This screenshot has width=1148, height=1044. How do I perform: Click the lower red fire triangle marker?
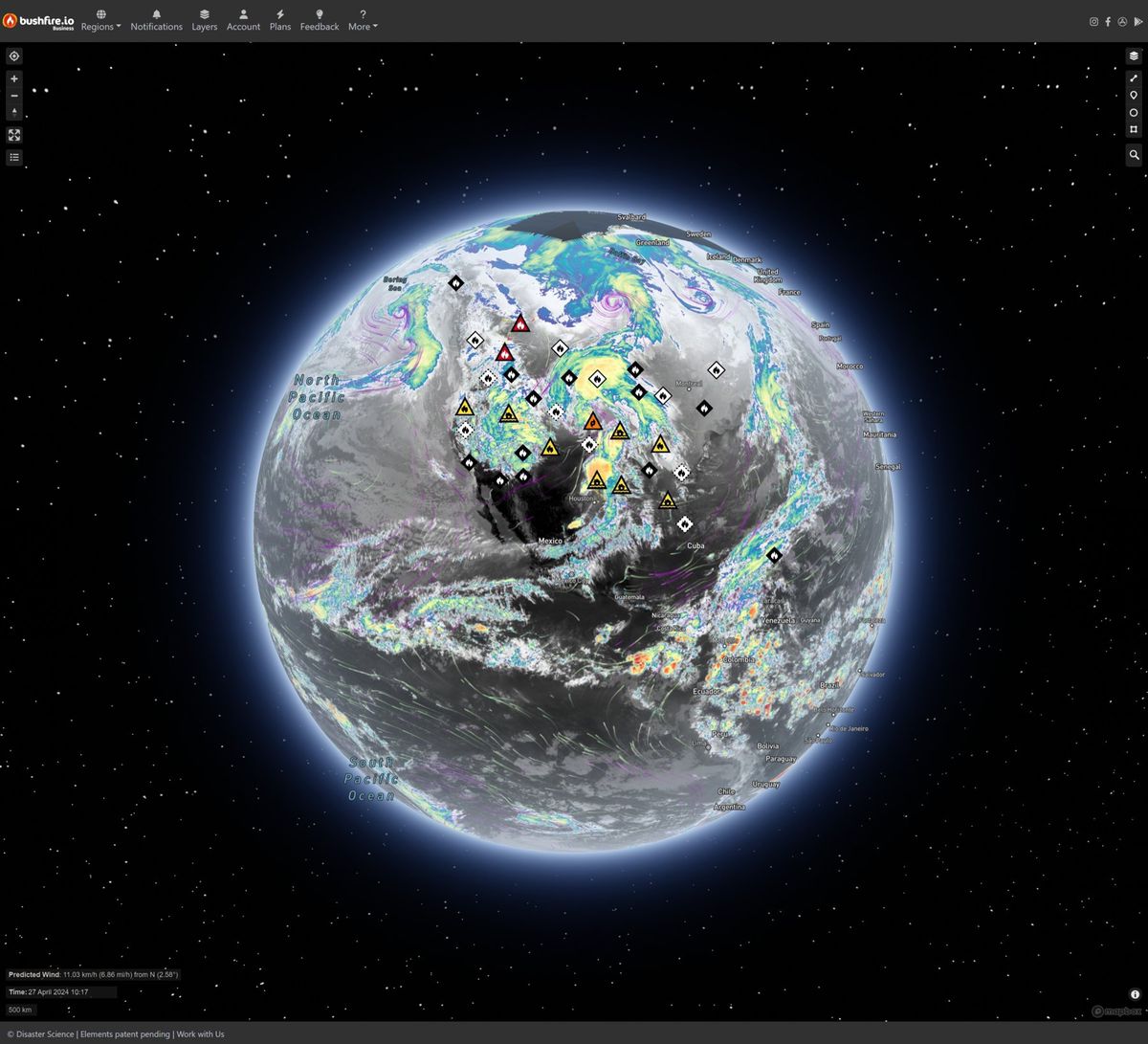[x=505, y=353]
